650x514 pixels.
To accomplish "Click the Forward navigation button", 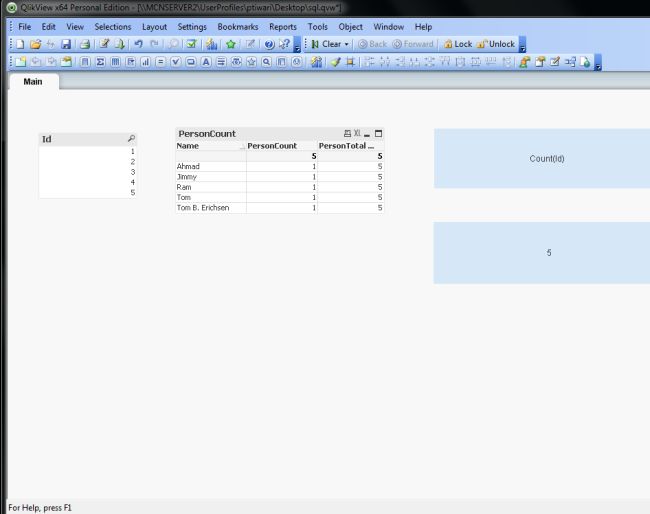I will pos(413,44).
